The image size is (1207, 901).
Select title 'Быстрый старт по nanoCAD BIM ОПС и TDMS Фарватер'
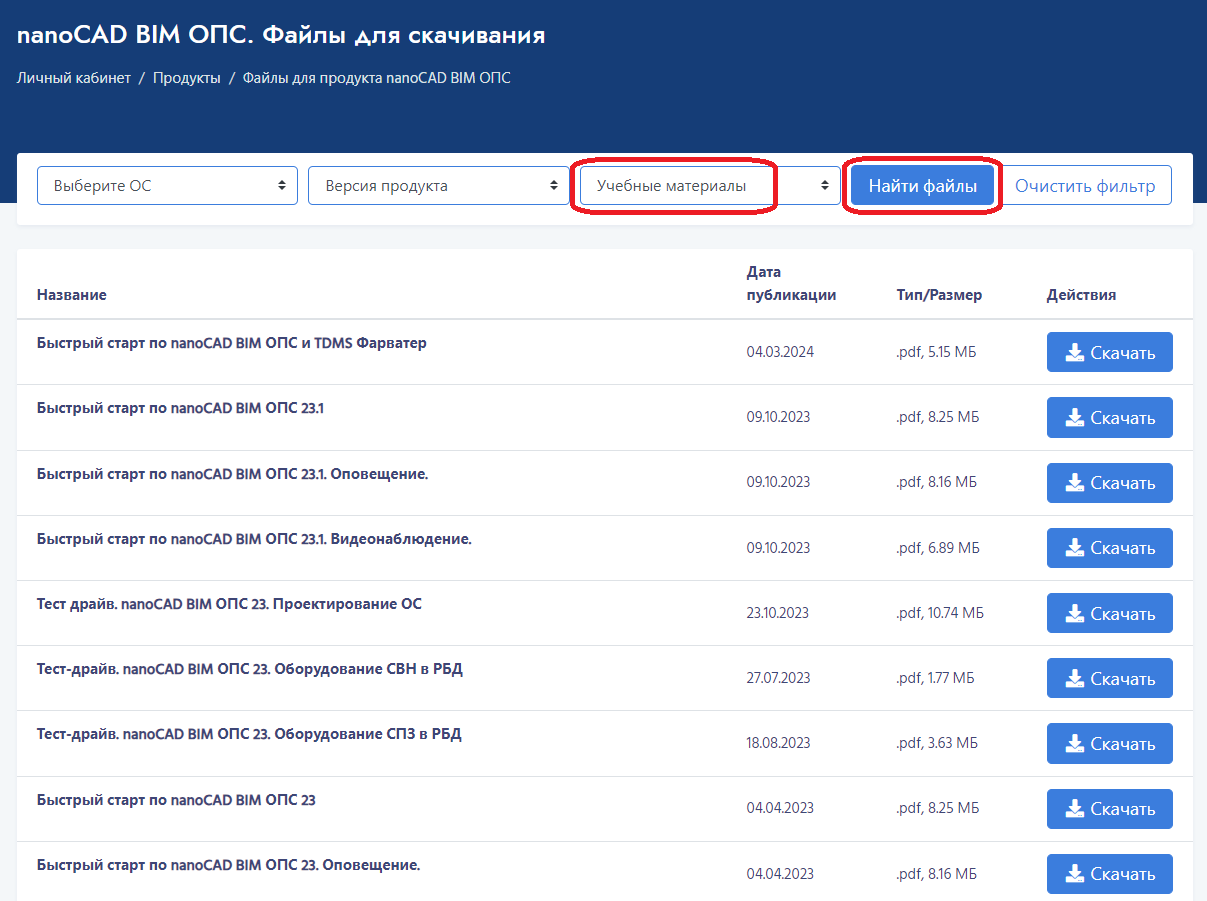tap(232, 343)
